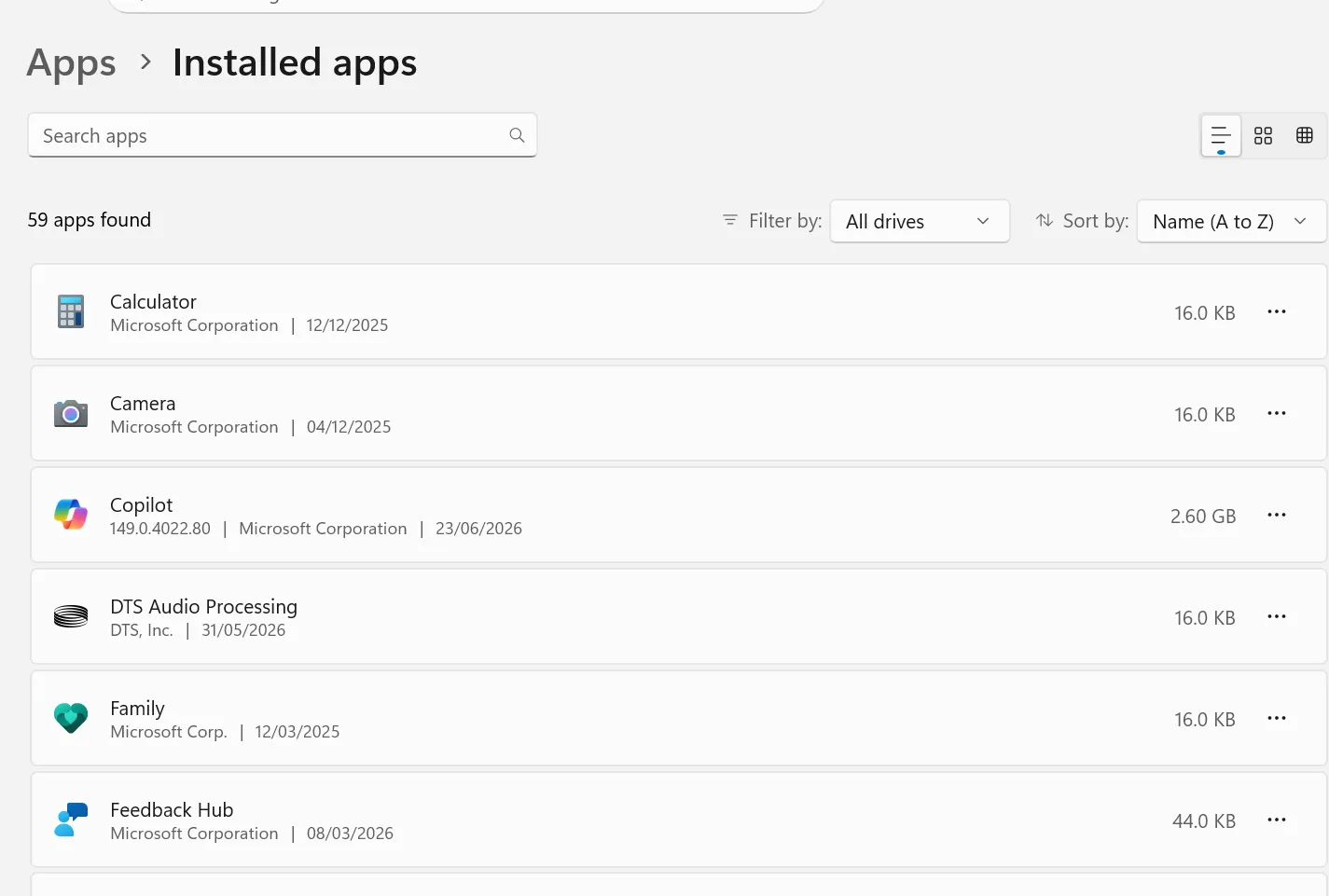
Task: Open the All drives filter dropdown
Action: pos(920,221)
